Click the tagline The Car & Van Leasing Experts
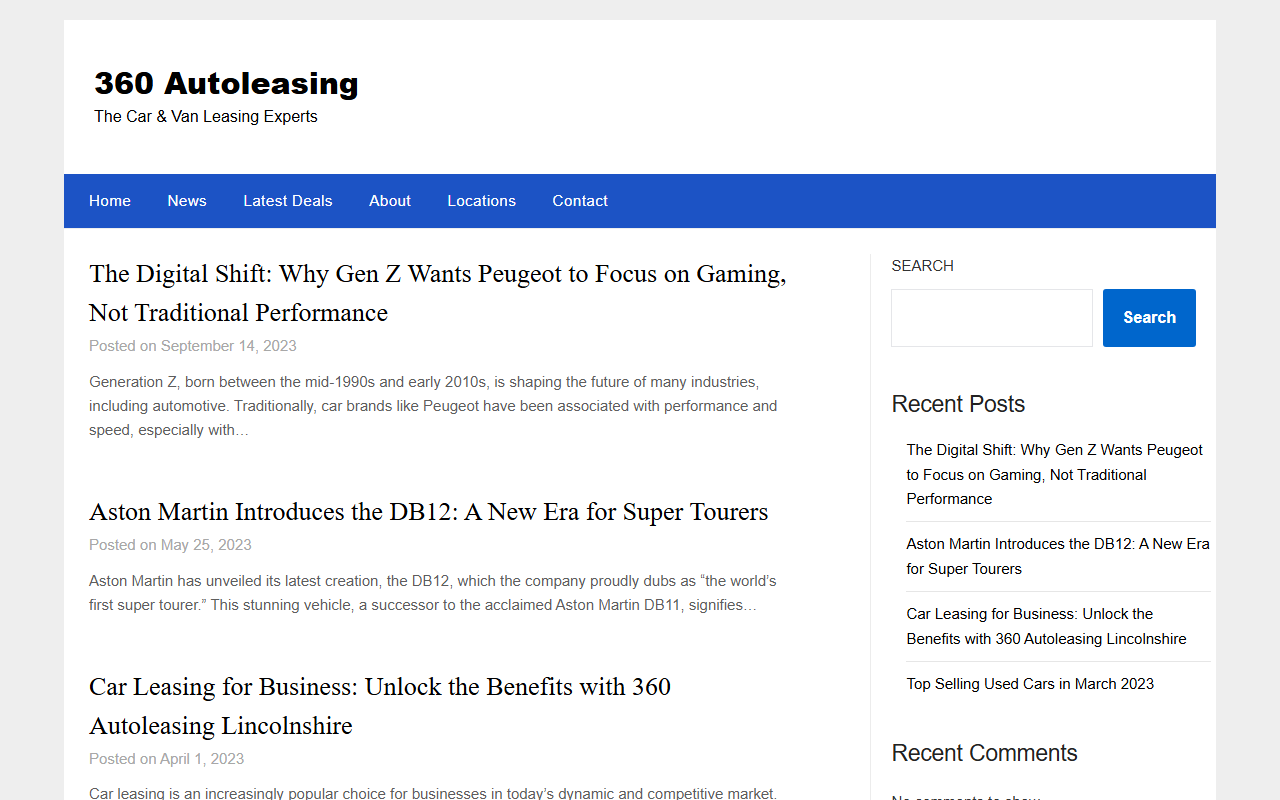This screenshot has width=1280, height=800. coord(206,116)
